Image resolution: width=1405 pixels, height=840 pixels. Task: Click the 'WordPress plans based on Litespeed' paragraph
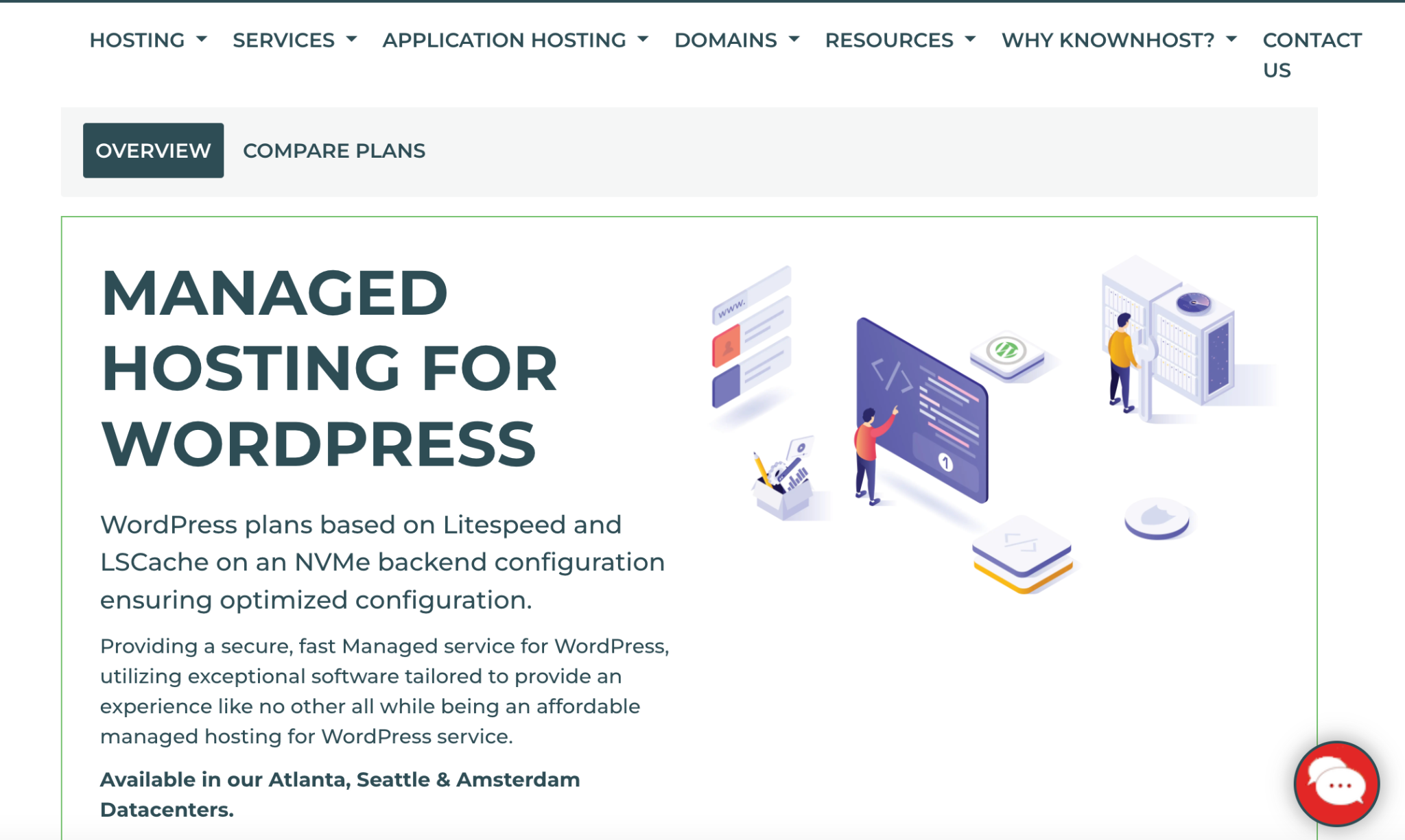(382, 562)
